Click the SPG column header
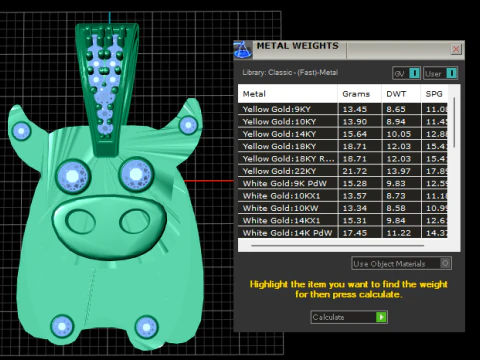Viewport: 480px width, 360px height. tap(434, 94)
